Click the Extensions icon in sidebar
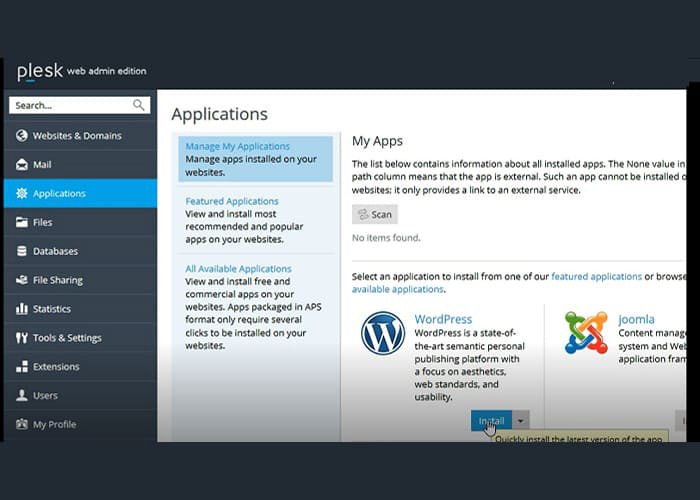The image size is (700, 500). (x=21, y=367)
